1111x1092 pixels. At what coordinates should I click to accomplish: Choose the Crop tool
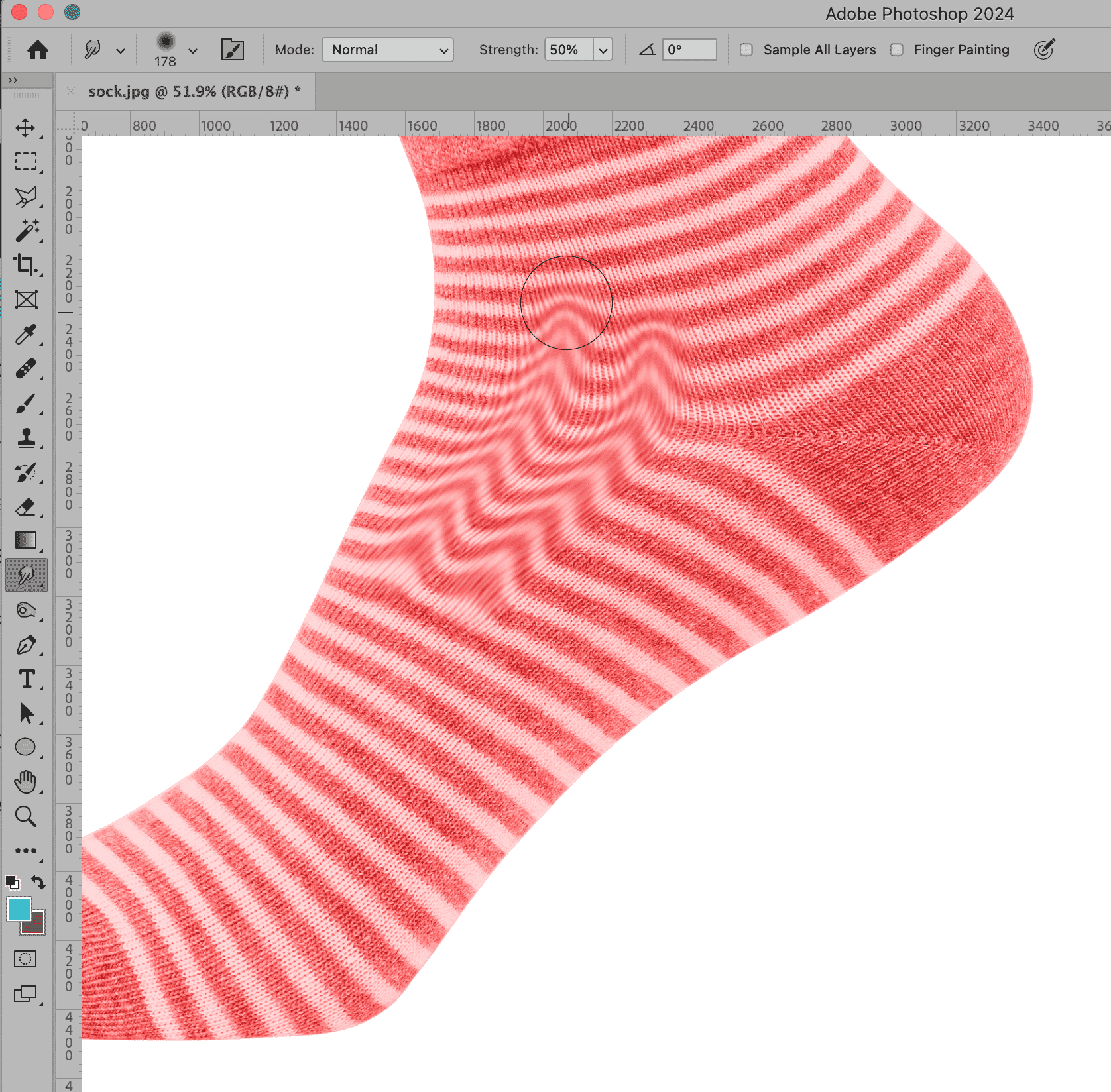(26, 265)
